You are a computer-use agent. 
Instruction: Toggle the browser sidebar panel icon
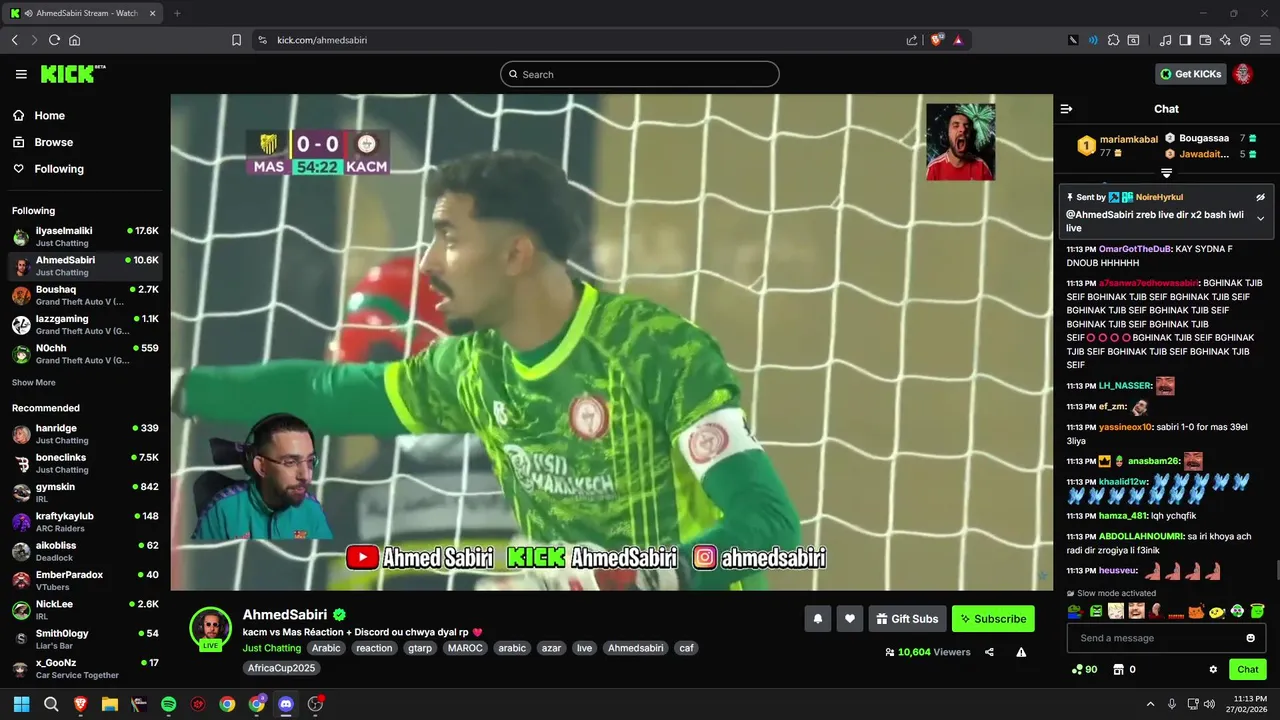point(1185,40)
